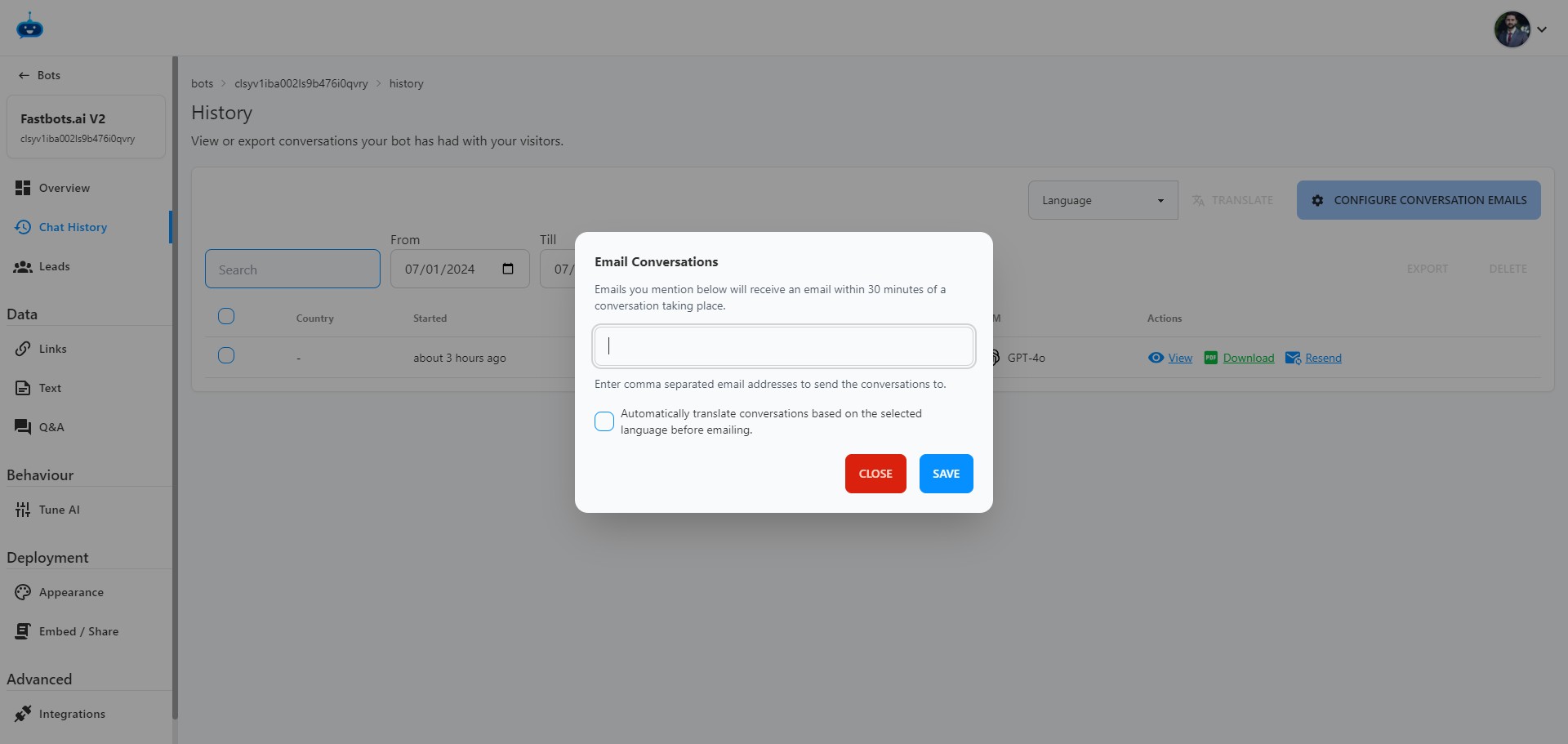Image resolution: width=1568 pixels, height=744 pixels.
Task: Focus the Search conversations field
Action: click(x=292, y=269)
